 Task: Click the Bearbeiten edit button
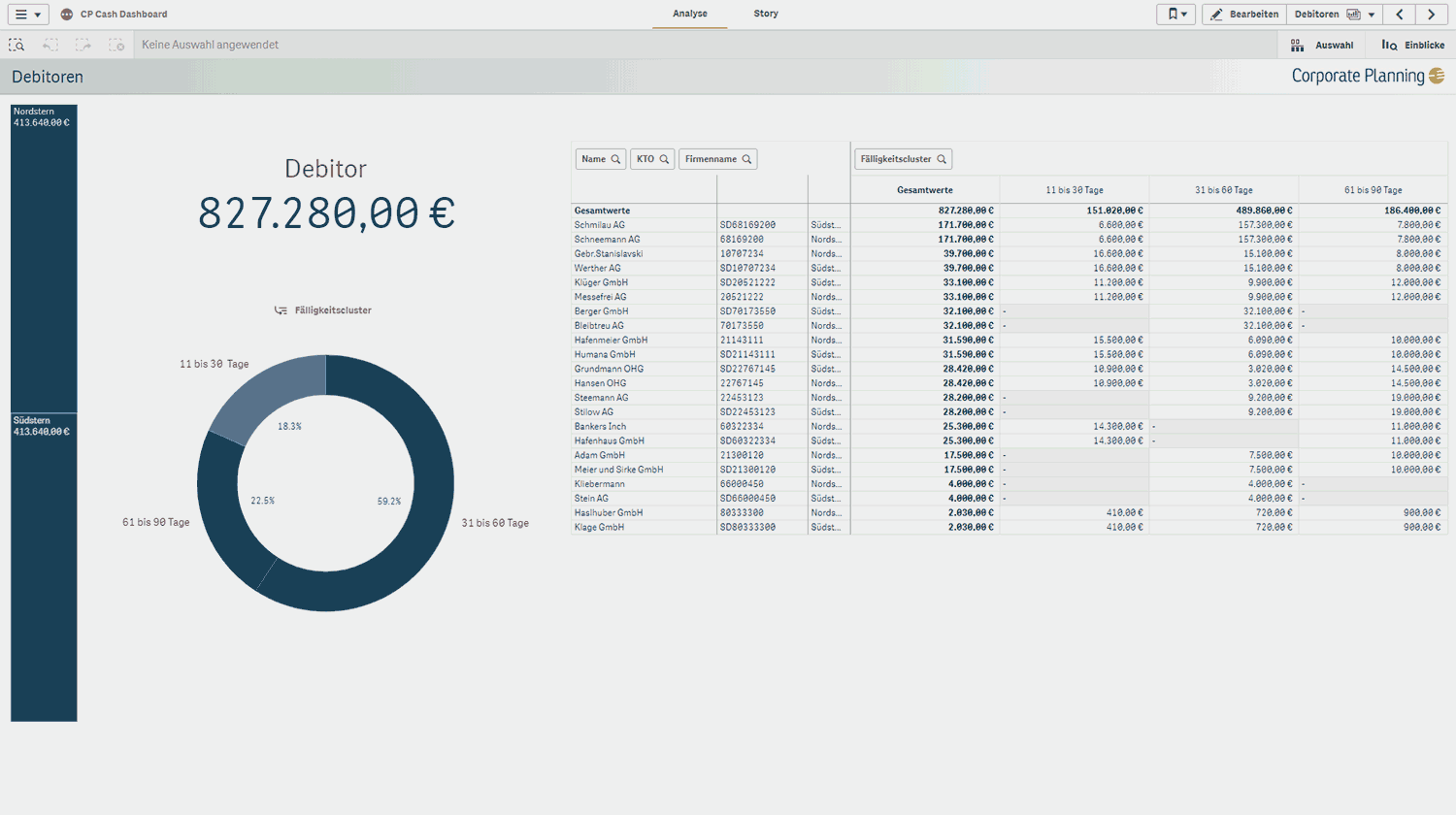click(1244, 15)
